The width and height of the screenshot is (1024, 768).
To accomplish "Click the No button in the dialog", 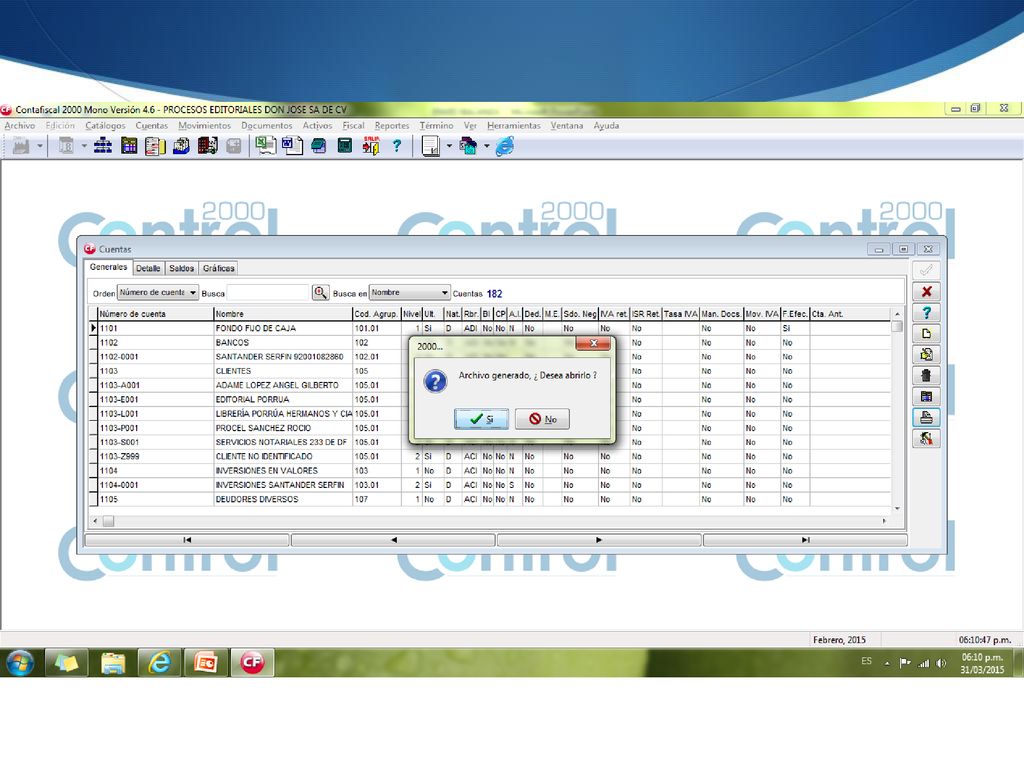I will coord(542,419).
